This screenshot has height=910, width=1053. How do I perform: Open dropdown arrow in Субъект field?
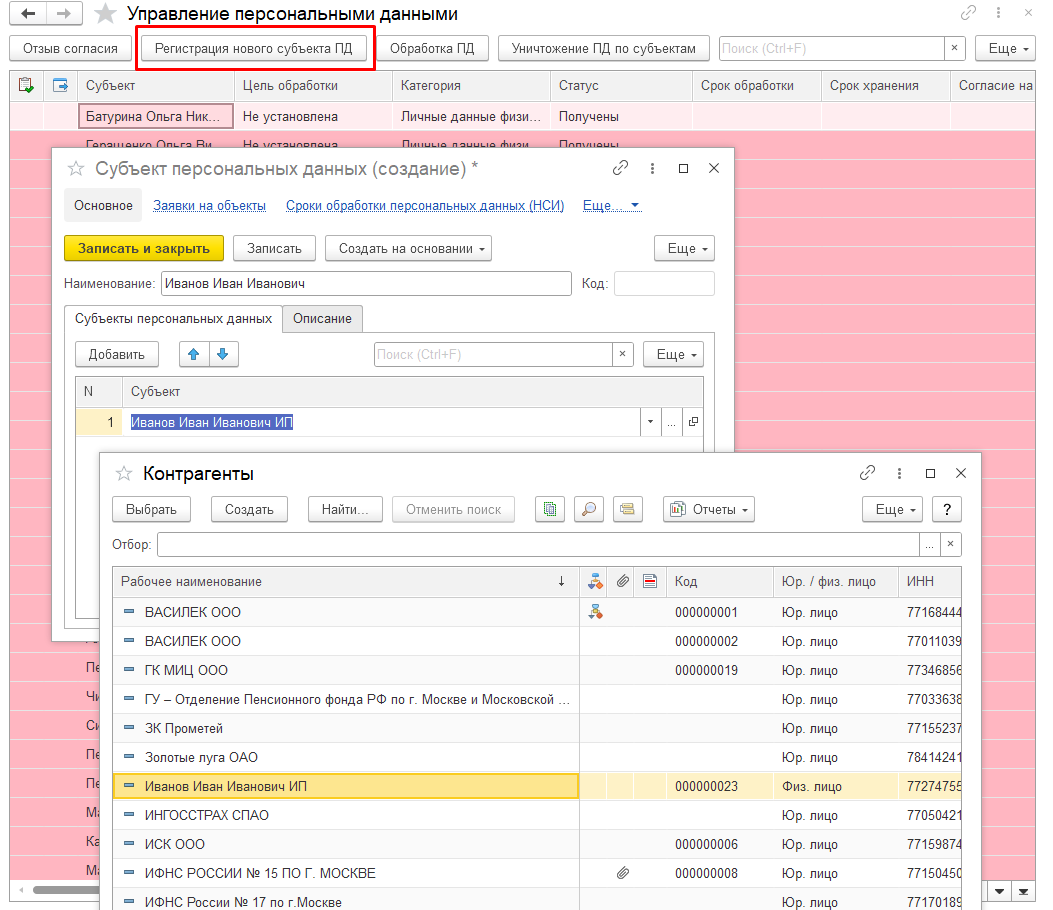(651, 423)
